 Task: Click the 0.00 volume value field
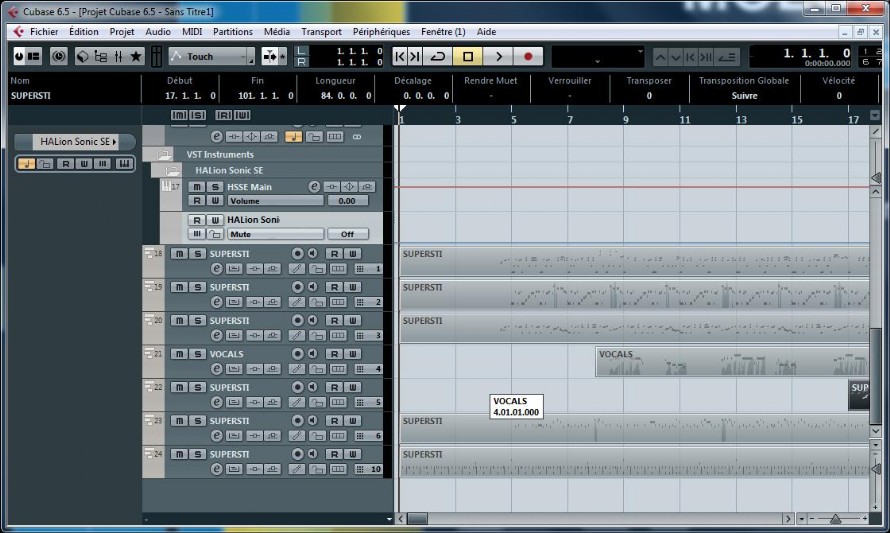pyautogui.click(x=347, y=201)
